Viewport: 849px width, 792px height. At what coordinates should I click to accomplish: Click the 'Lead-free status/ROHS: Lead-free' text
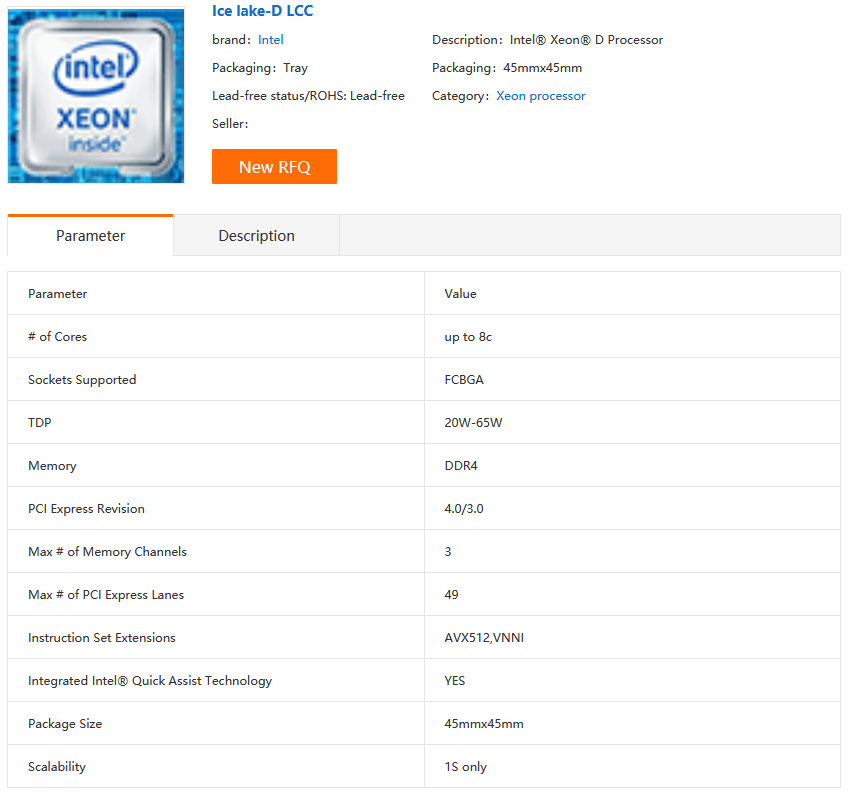pos(308,96)
